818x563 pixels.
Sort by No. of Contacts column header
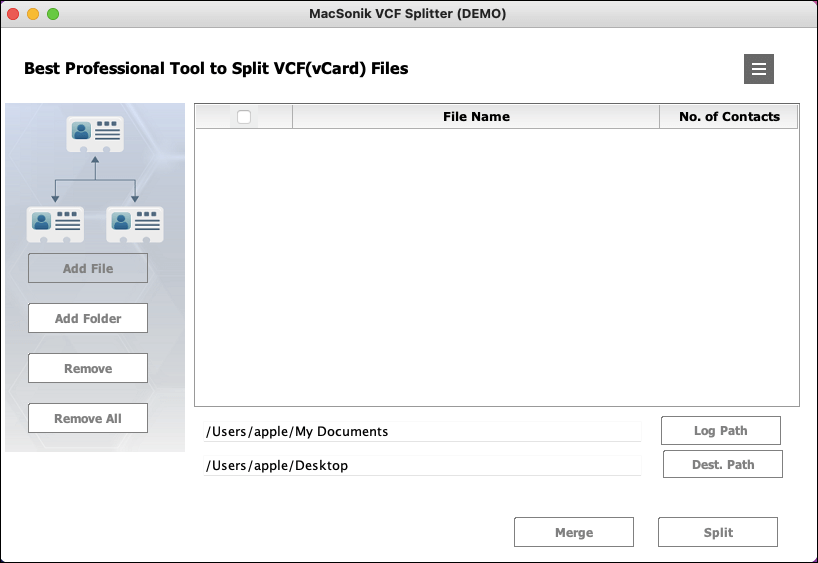(x=729, y=116)
